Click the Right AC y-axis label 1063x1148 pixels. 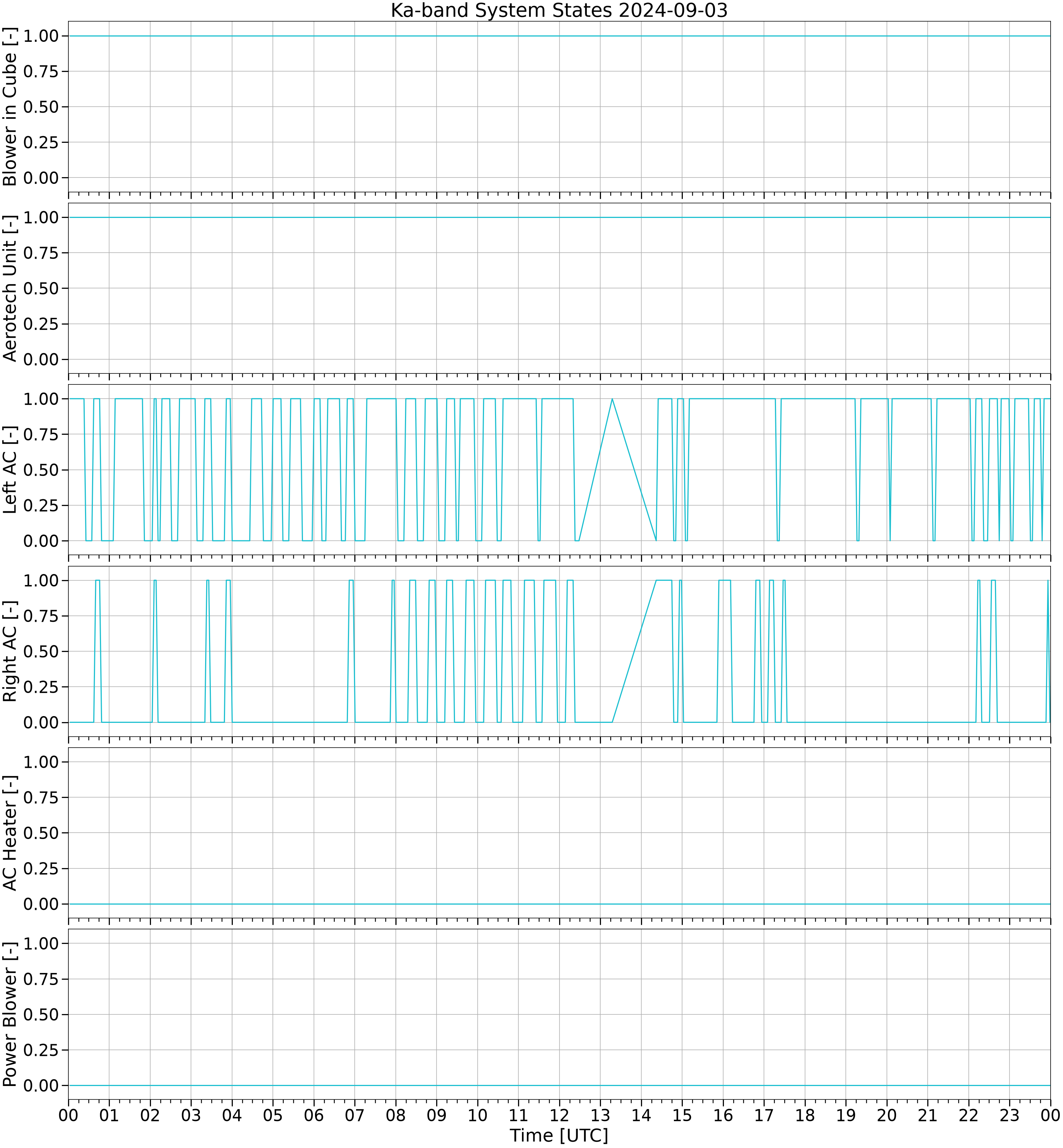[x=10, y=651]
